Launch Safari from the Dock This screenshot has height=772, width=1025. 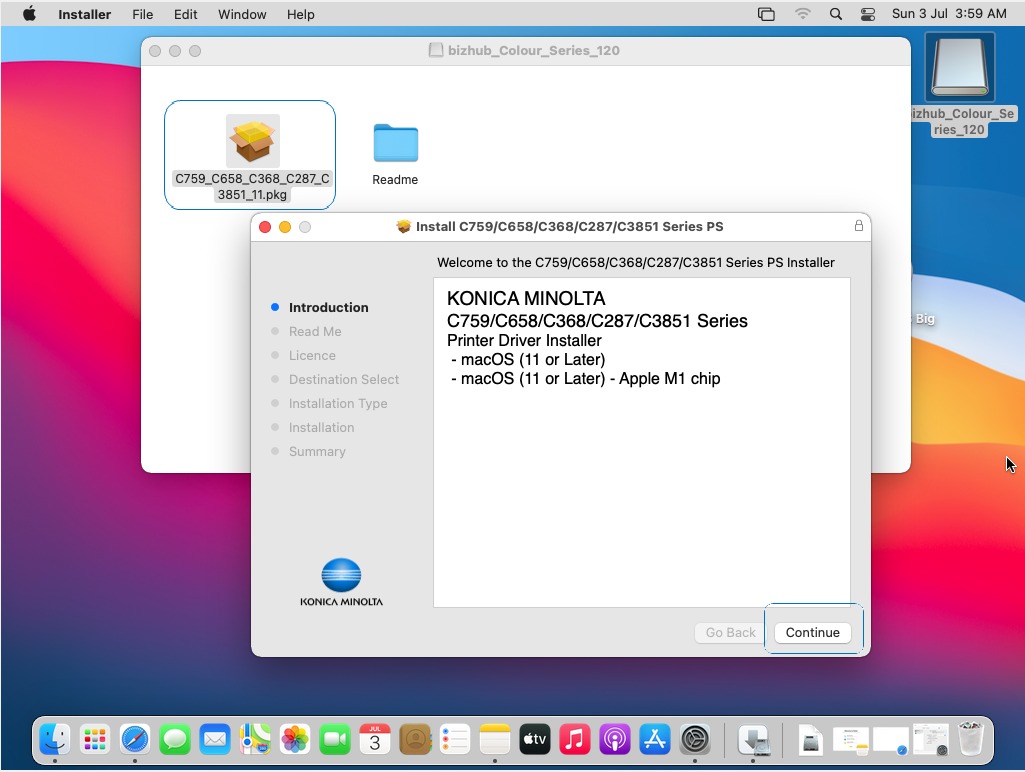(135, 740)
